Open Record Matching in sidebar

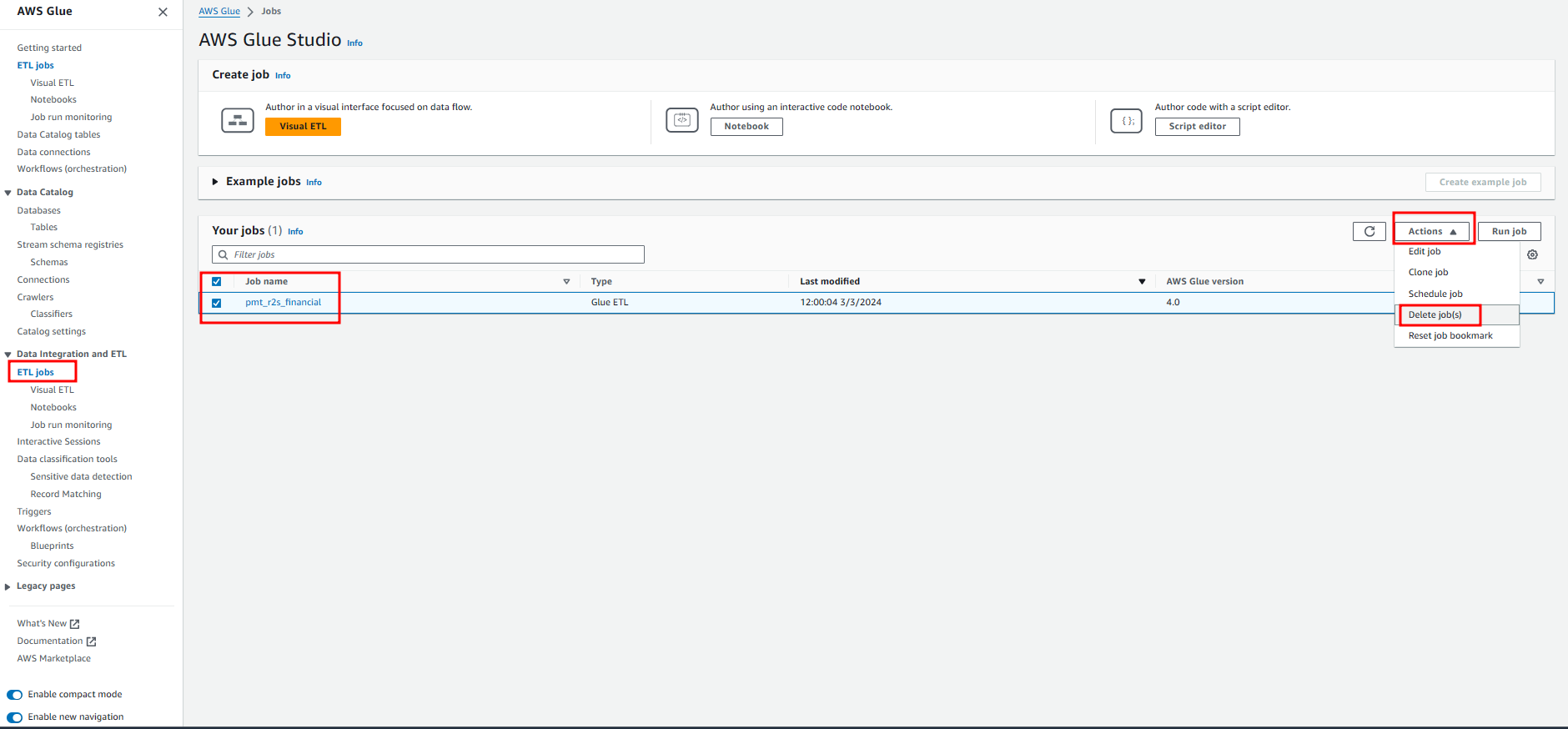[x=66, y=495]
